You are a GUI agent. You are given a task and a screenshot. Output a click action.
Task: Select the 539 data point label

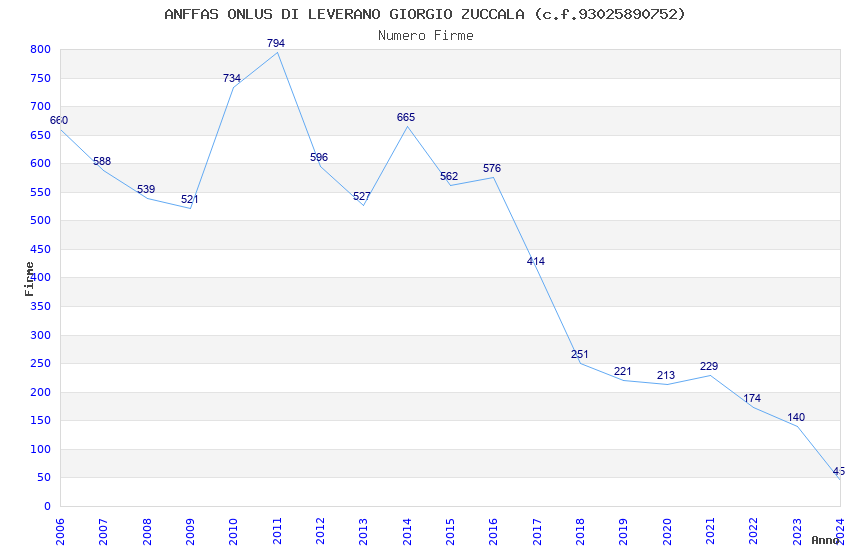tap(146, 189)
